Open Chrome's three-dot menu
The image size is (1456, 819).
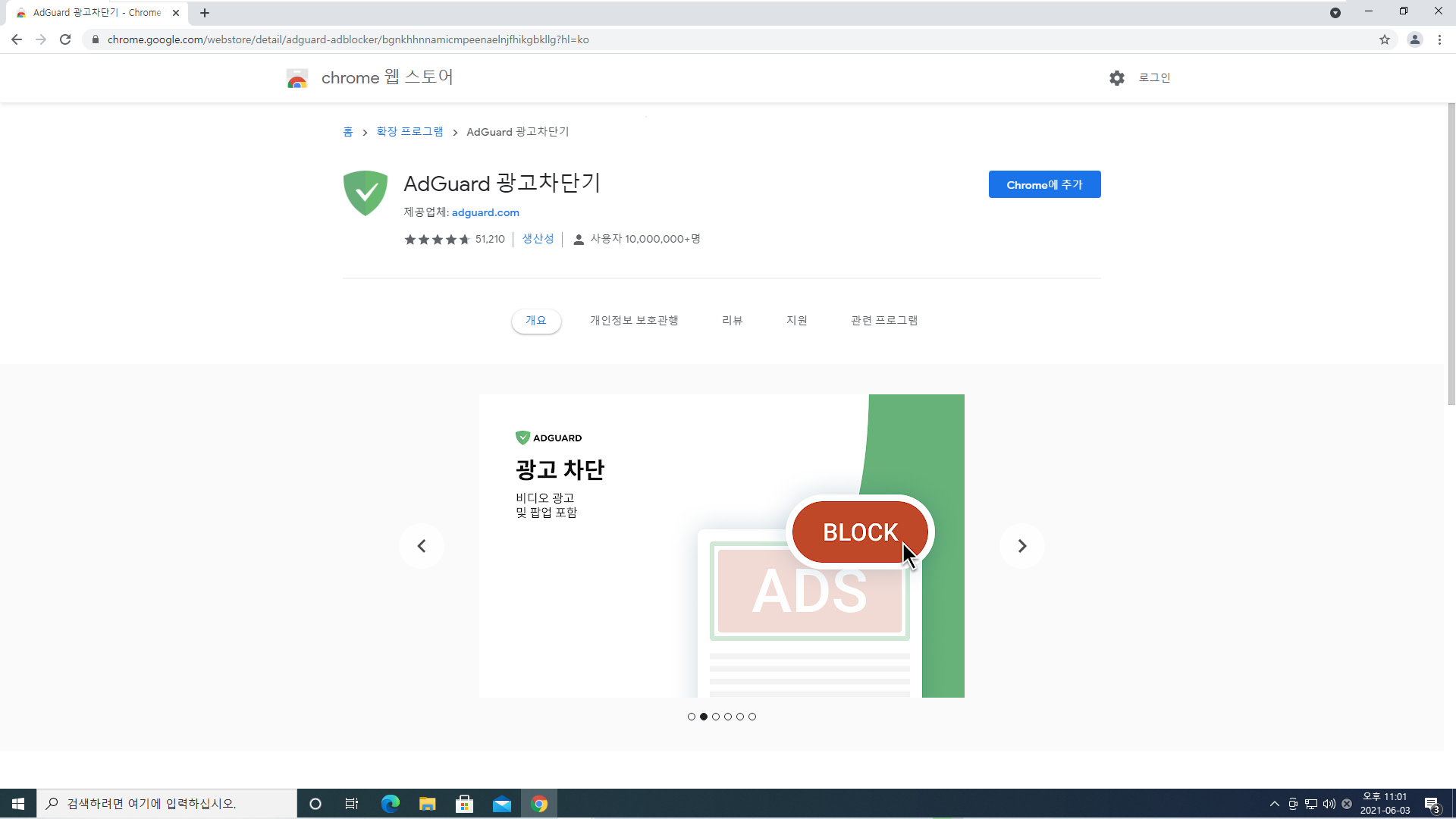tap(1439, 39)
